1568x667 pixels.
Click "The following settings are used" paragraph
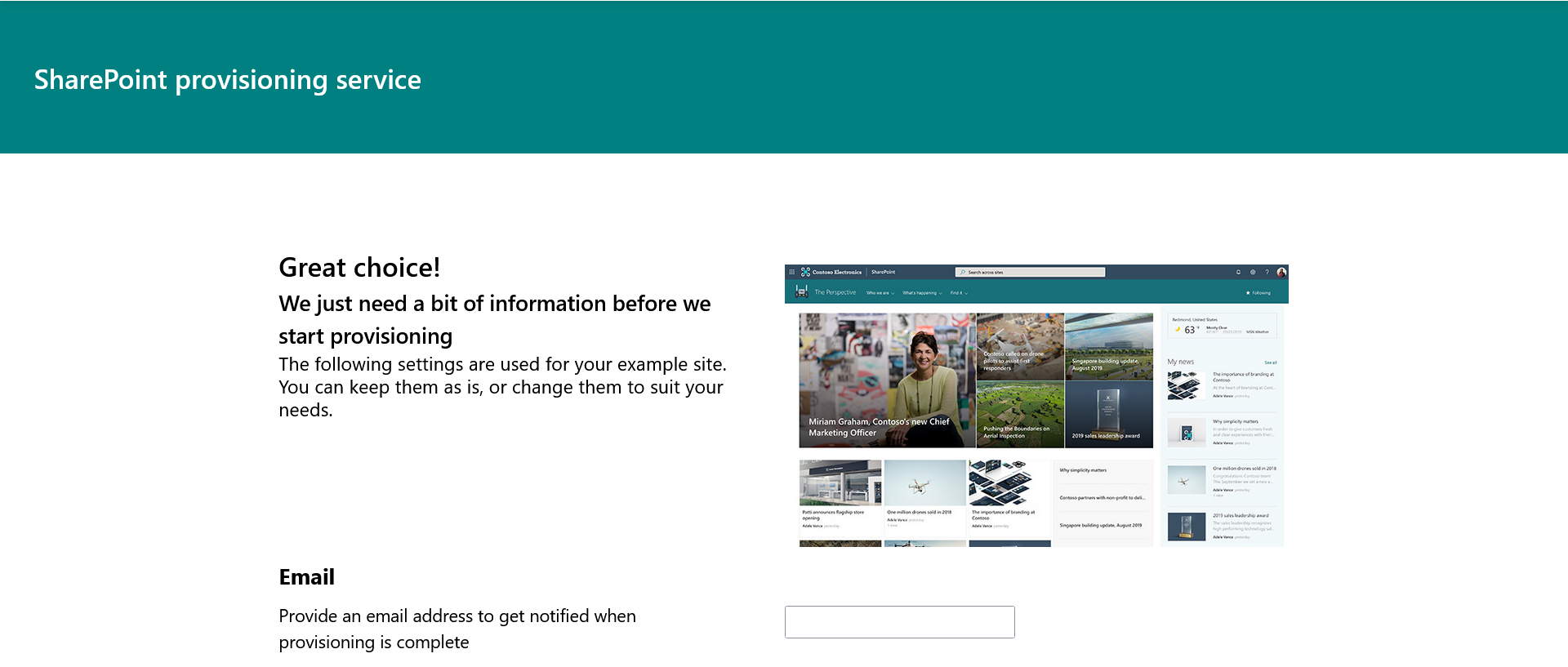pos(502,387)
